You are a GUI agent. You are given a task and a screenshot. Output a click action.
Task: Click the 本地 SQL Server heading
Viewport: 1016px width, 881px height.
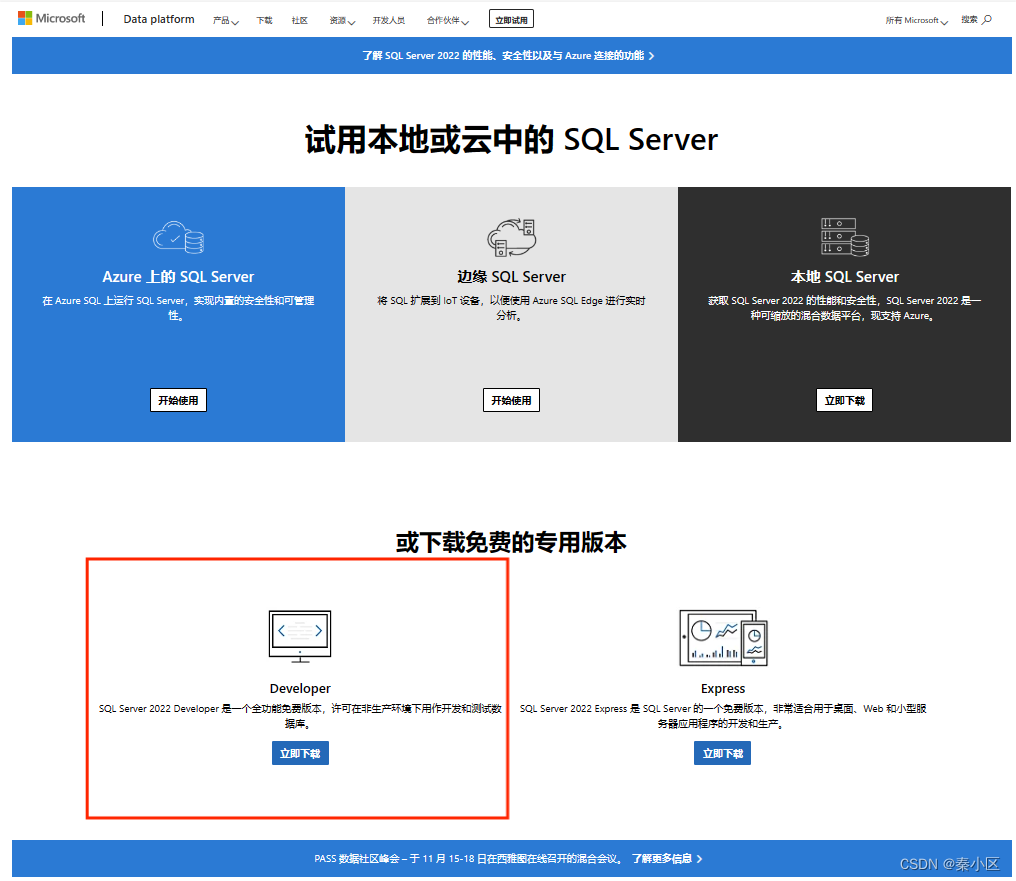point(844,277)
